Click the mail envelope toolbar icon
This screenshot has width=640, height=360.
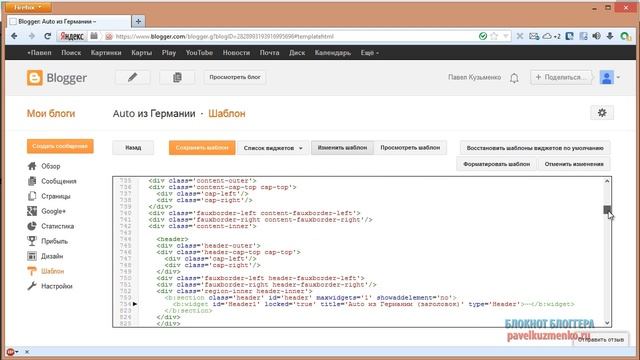(x=534, y=36)
